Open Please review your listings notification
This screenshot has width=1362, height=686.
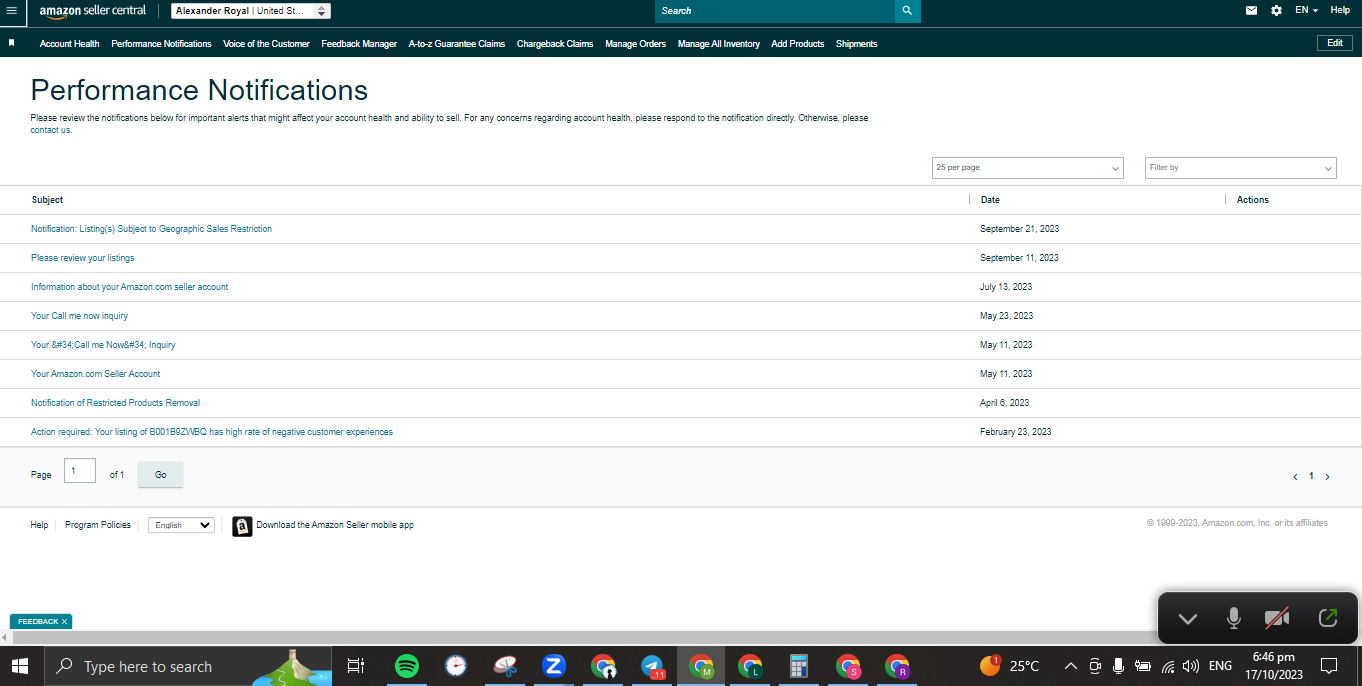coord(82,258)
